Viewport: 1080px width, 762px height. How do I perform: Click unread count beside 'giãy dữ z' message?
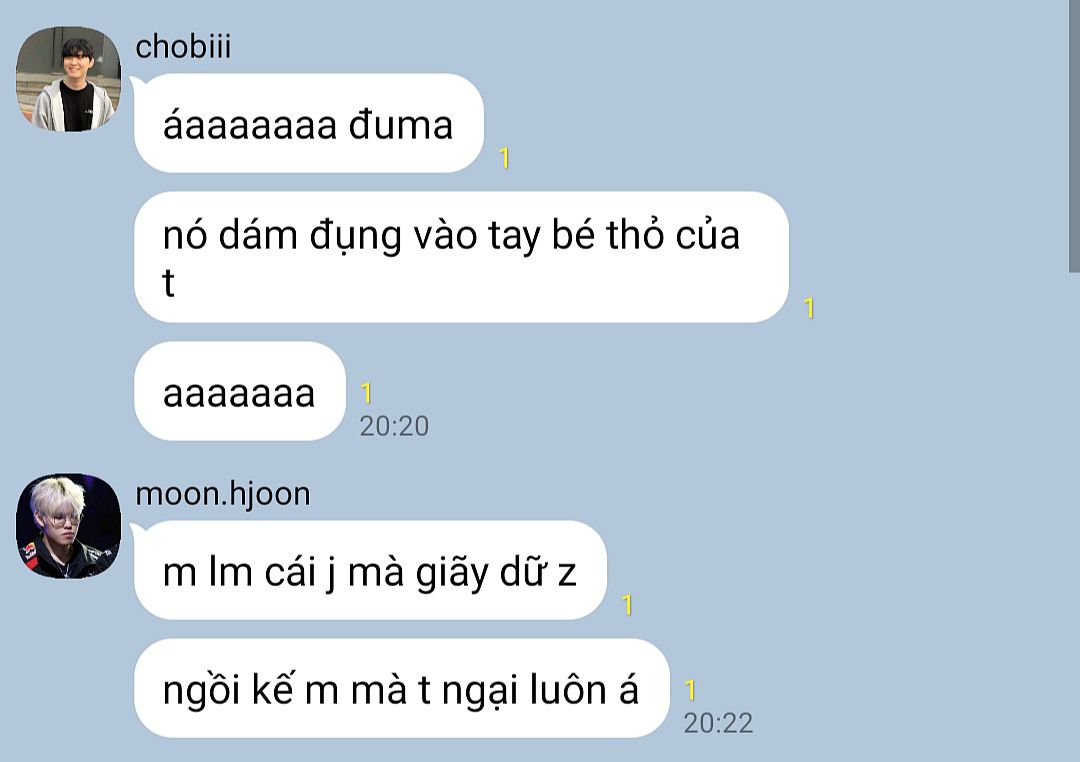pos(627,605)
